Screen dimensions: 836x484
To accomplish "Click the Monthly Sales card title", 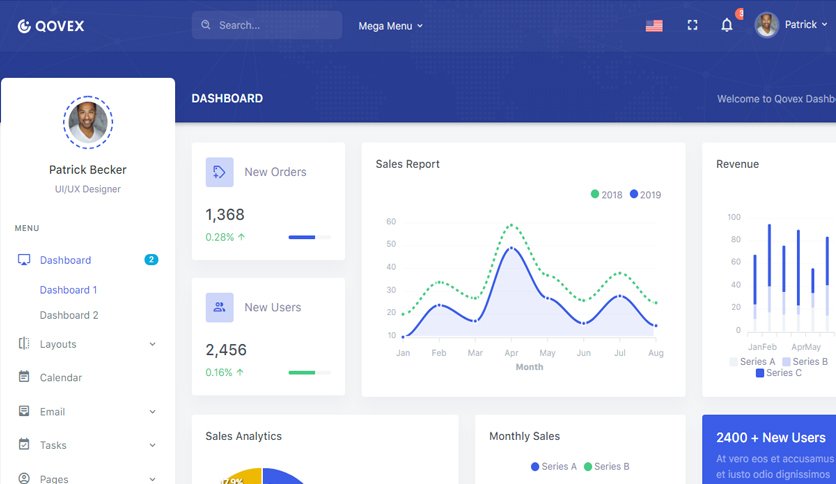I will (x=525, y=436).
